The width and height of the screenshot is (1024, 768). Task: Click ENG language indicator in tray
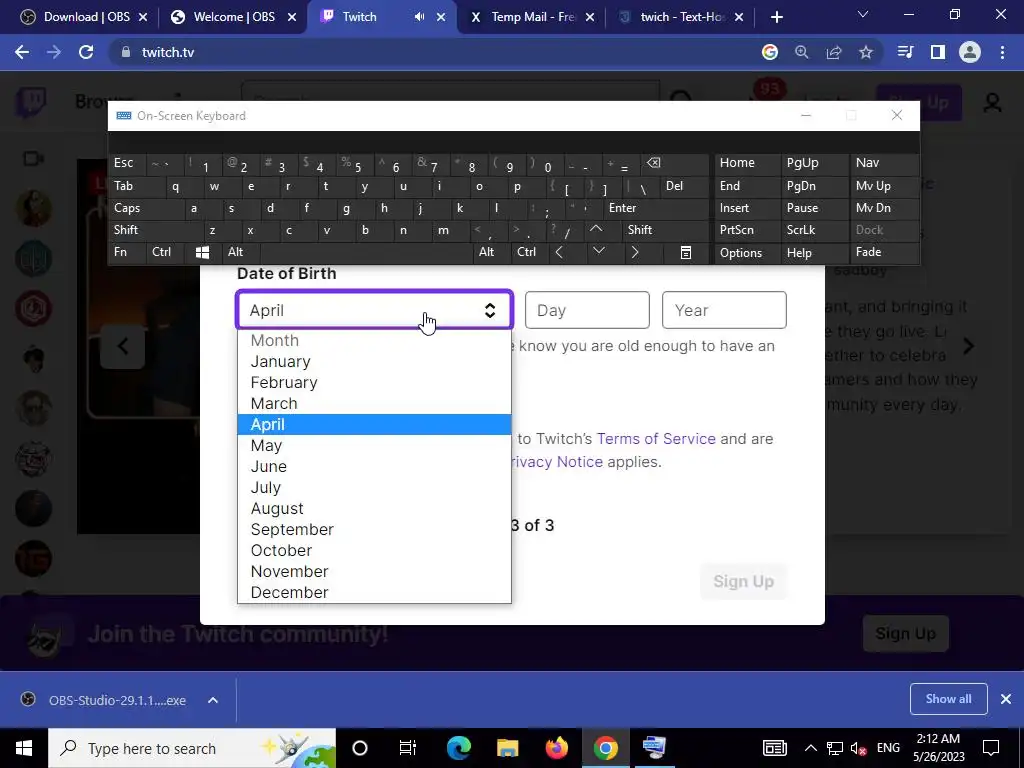(x=888, y=748)
